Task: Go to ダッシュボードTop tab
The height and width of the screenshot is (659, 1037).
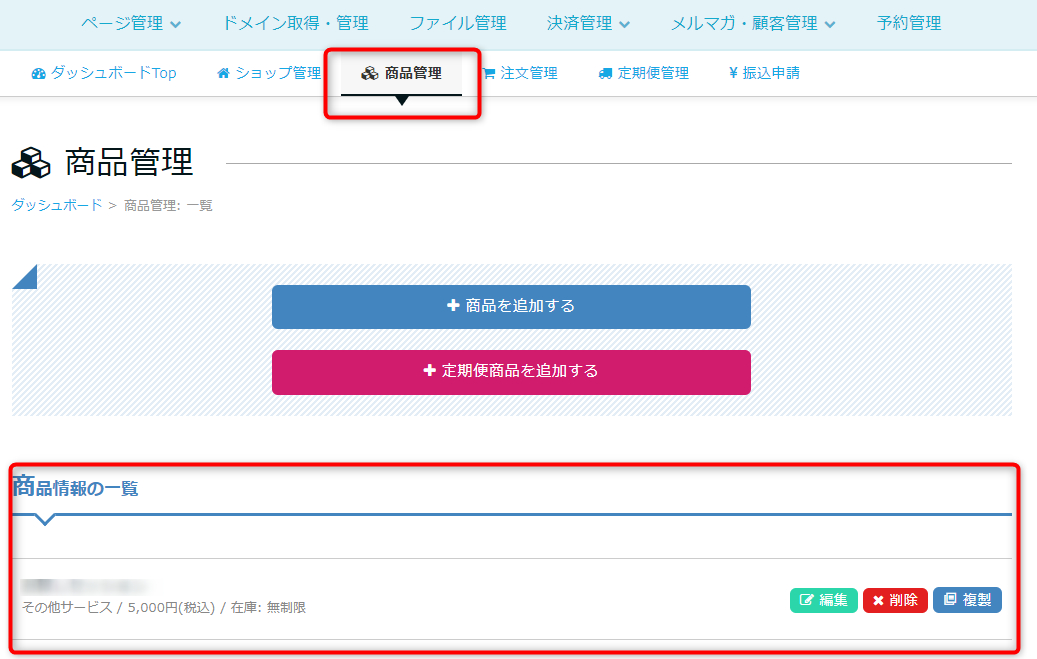Action: point(104,73)
